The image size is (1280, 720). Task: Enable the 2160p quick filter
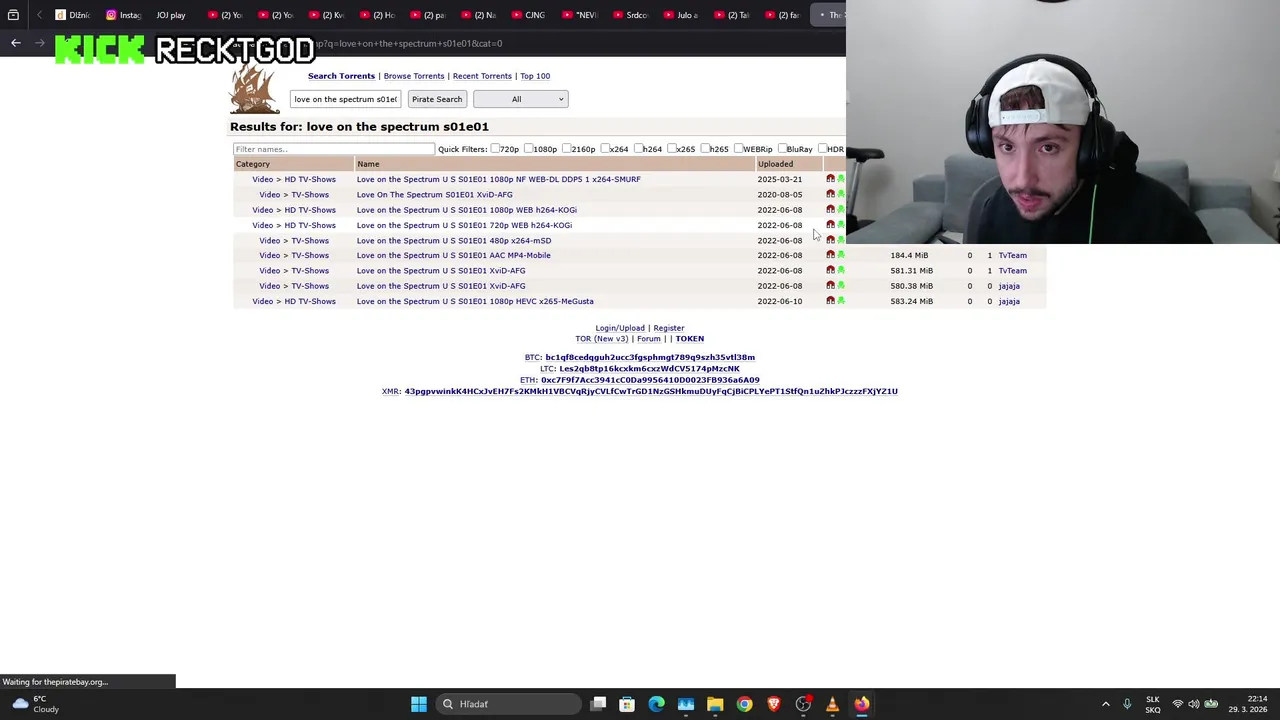566,149
